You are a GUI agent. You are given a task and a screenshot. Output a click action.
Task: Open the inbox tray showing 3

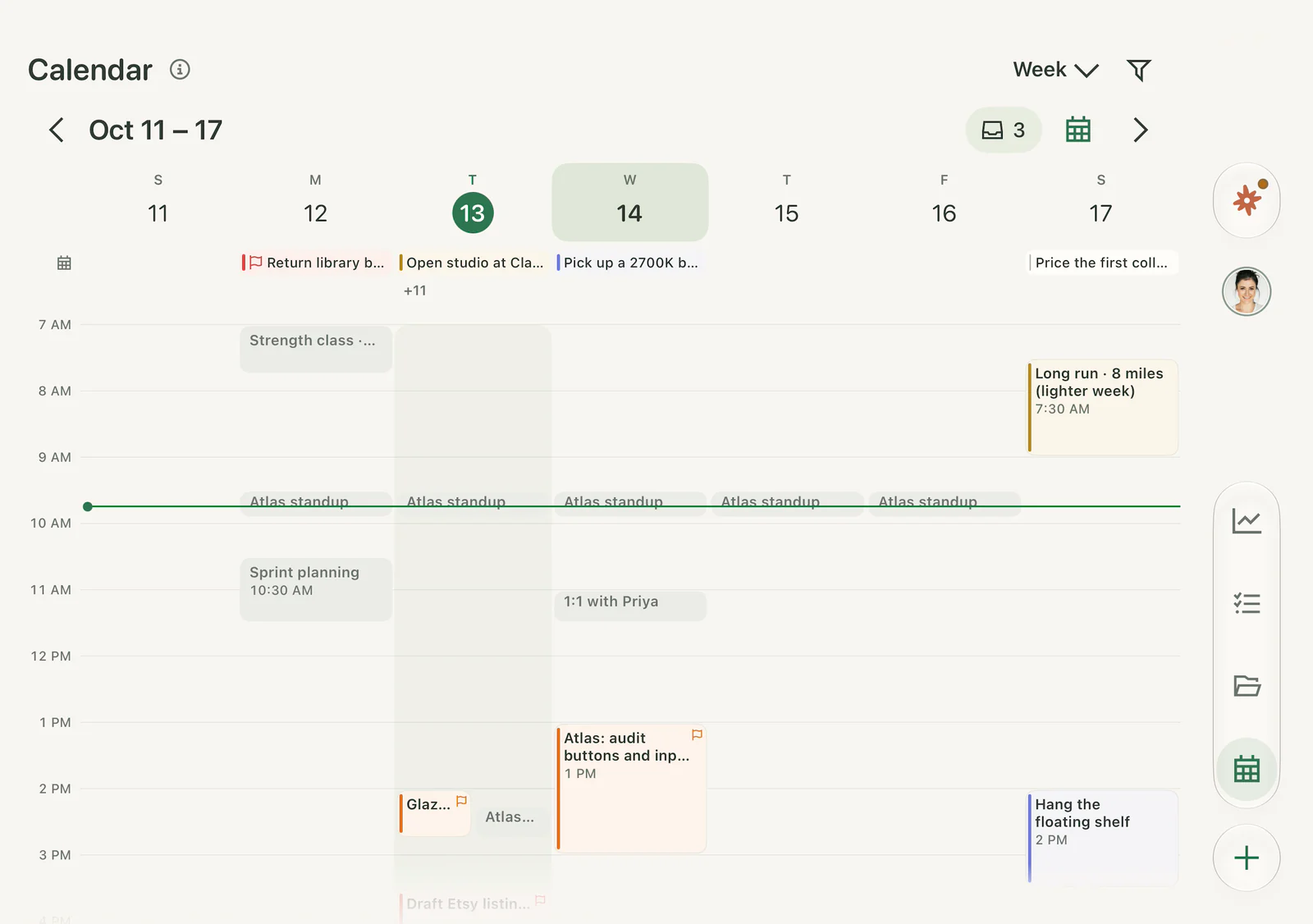tap(1004, 130)
